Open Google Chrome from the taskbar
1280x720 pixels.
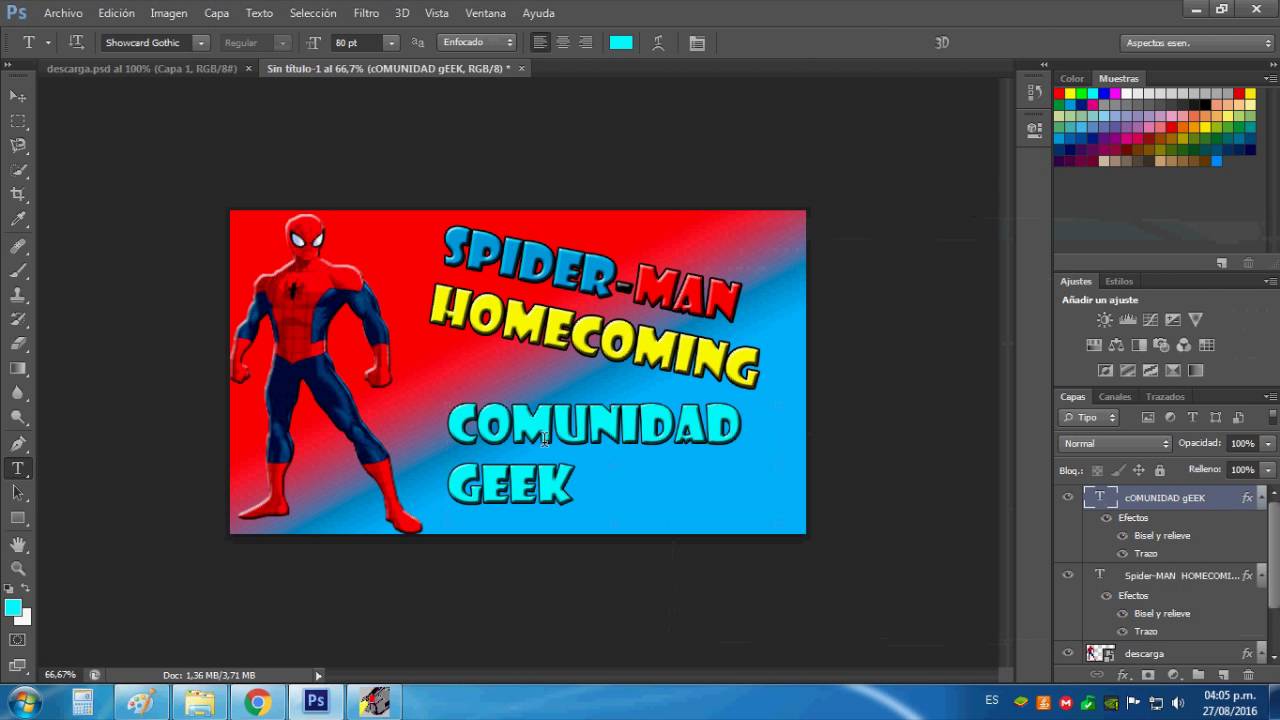tap(257, 703)
